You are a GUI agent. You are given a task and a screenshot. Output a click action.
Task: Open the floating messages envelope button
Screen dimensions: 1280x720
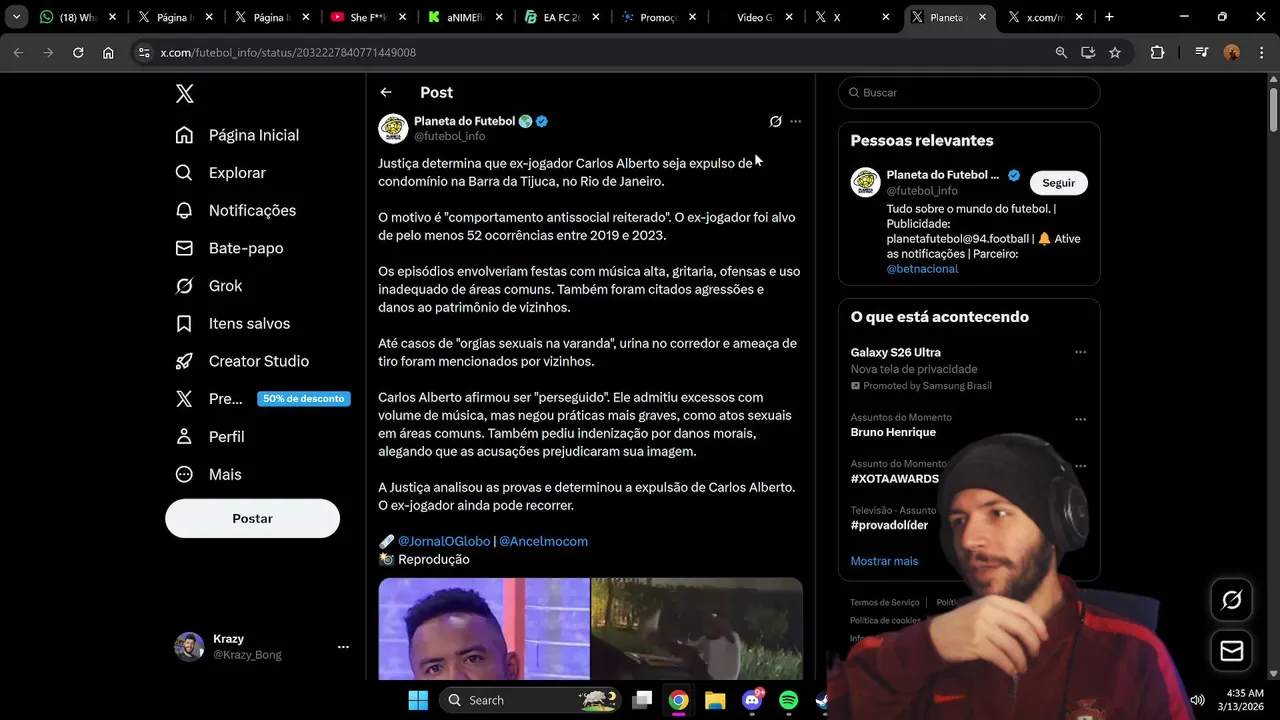click(1232, 651)
